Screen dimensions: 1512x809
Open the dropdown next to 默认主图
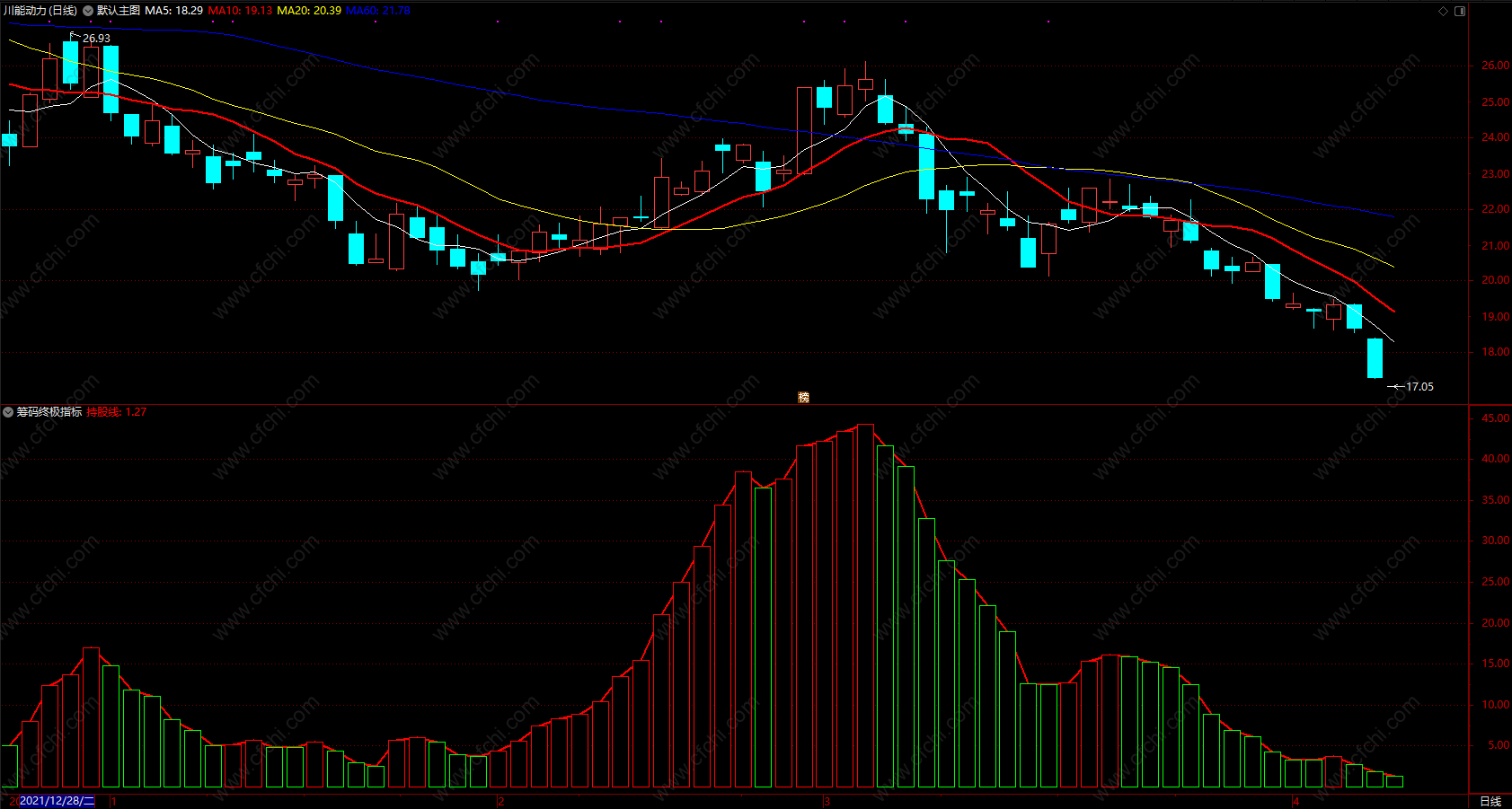[88, 11]
